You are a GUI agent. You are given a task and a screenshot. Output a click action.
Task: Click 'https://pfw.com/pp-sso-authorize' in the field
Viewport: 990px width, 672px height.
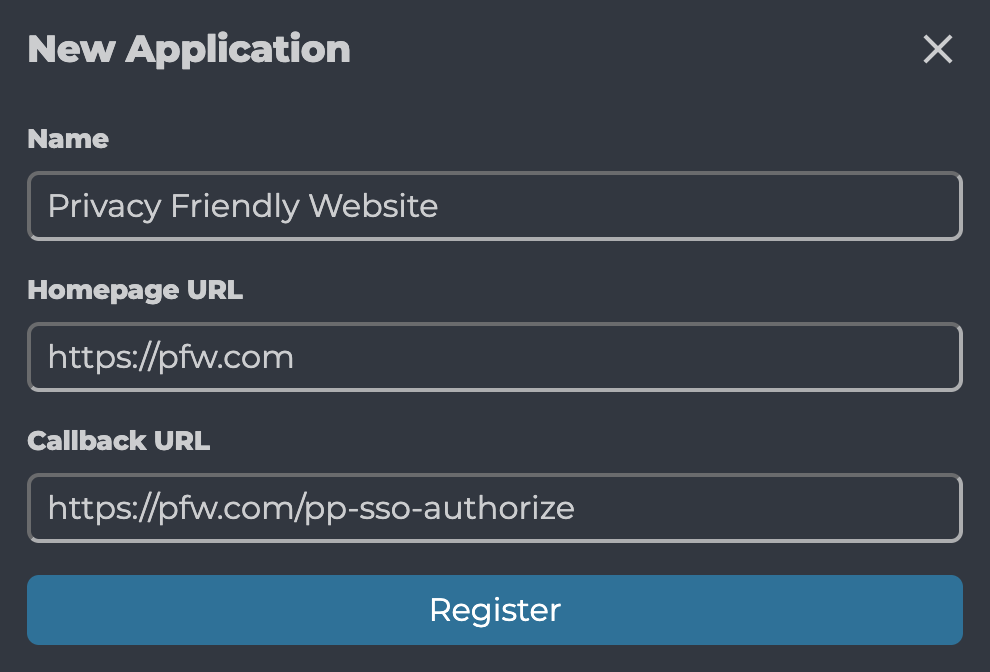click(x=310, y=508)
